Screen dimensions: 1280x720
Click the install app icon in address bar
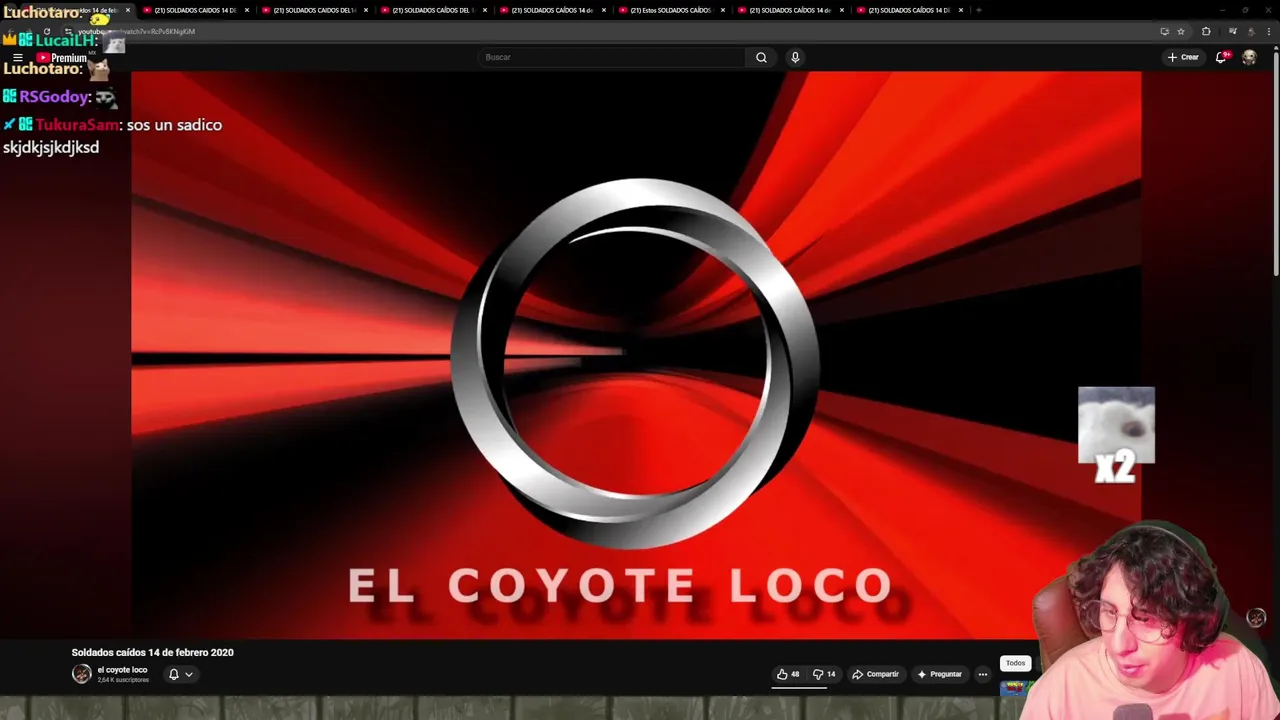(1164, 31)
